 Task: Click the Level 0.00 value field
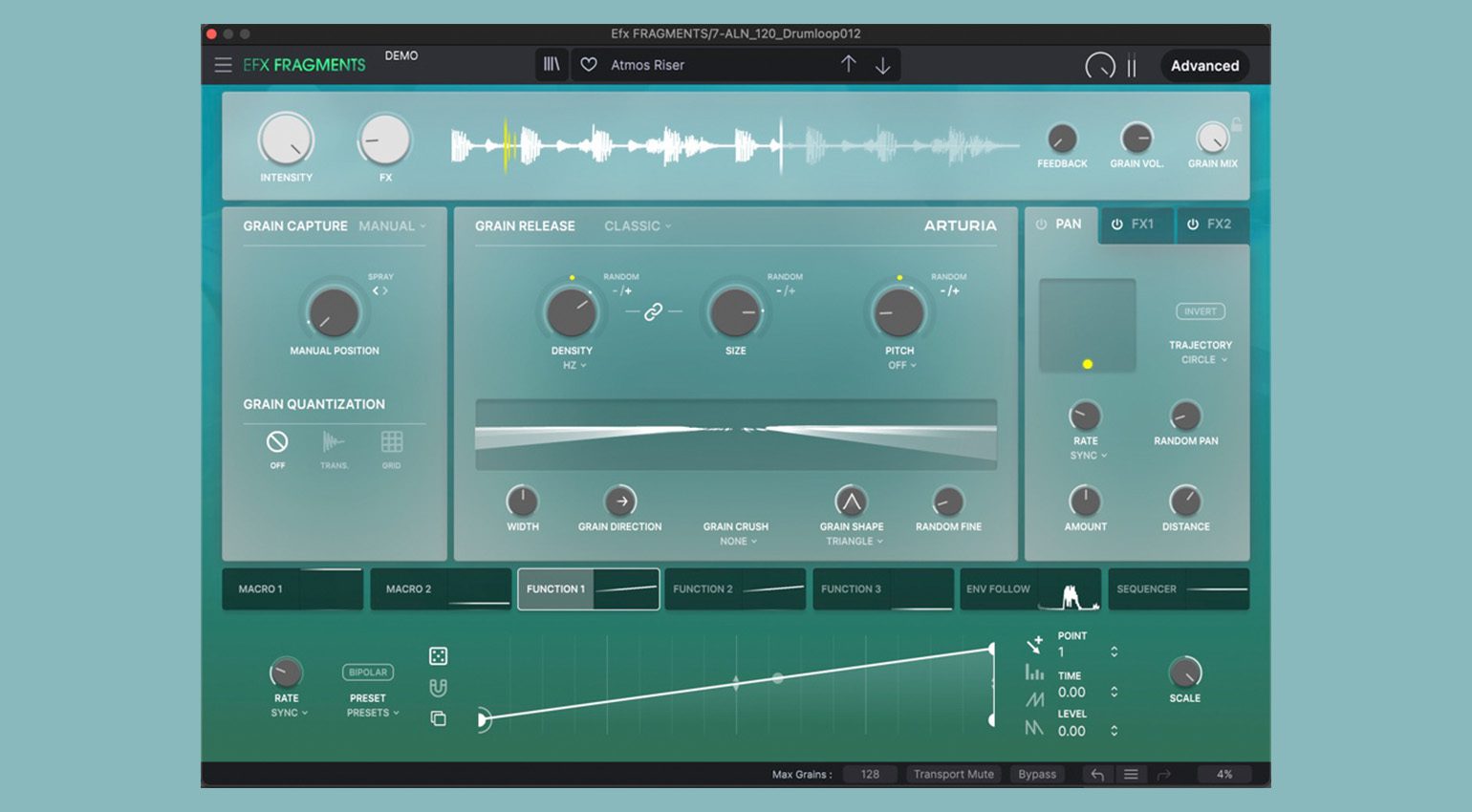tap(1072, 731)
